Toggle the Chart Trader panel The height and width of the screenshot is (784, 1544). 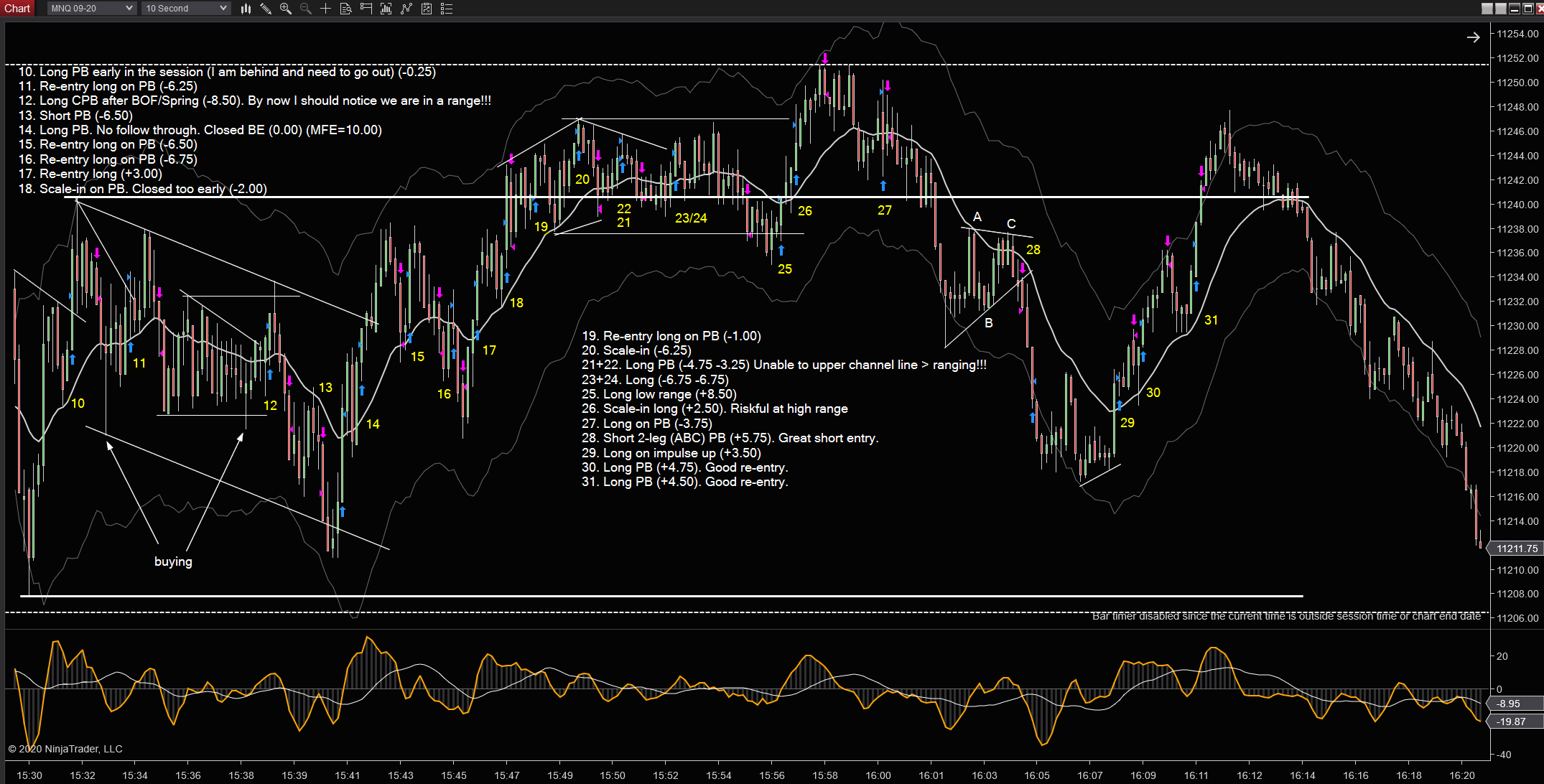pos(366,9)
